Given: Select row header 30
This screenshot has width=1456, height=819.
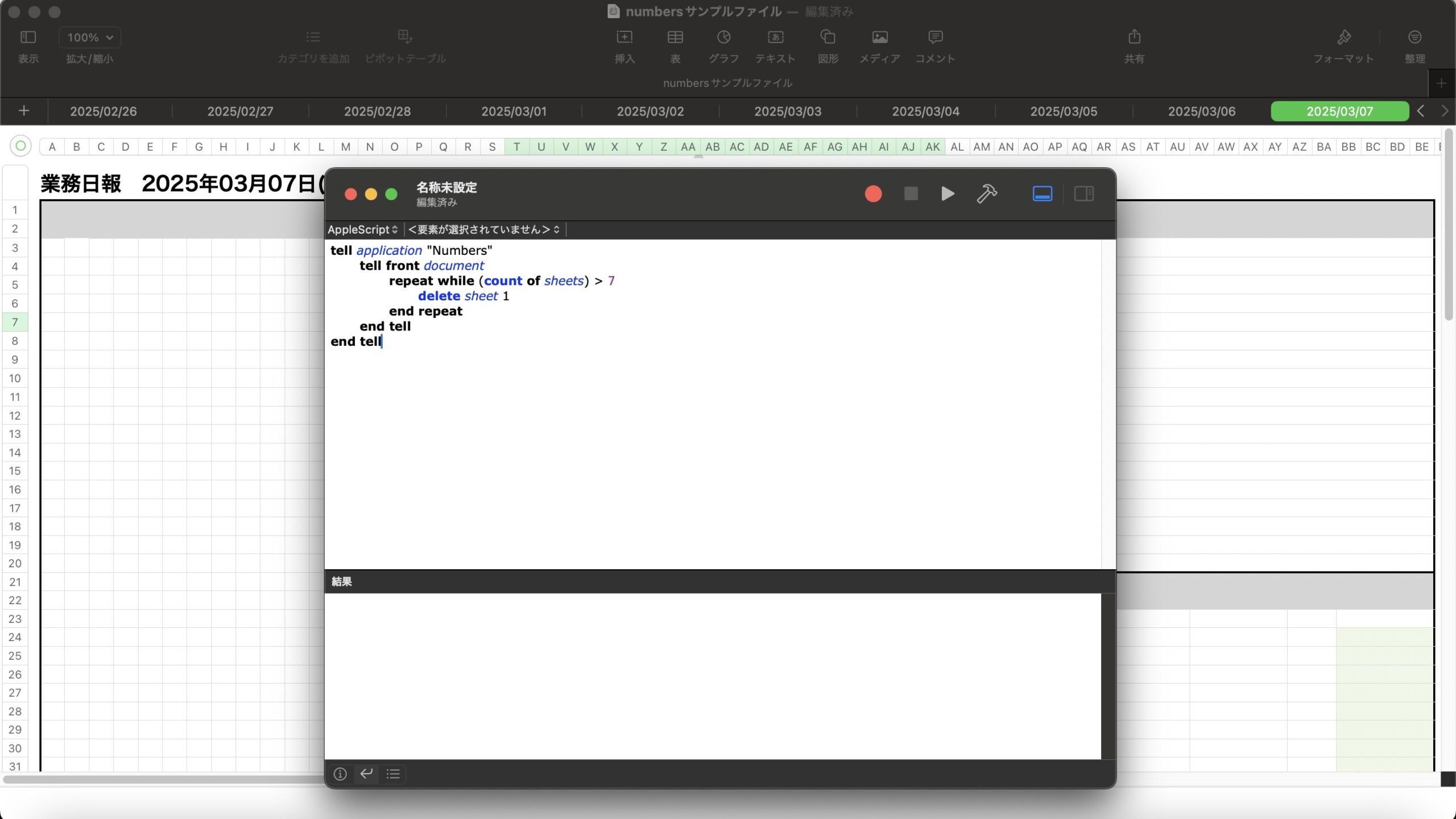Looking at the screenshot, I should [15, 748].
